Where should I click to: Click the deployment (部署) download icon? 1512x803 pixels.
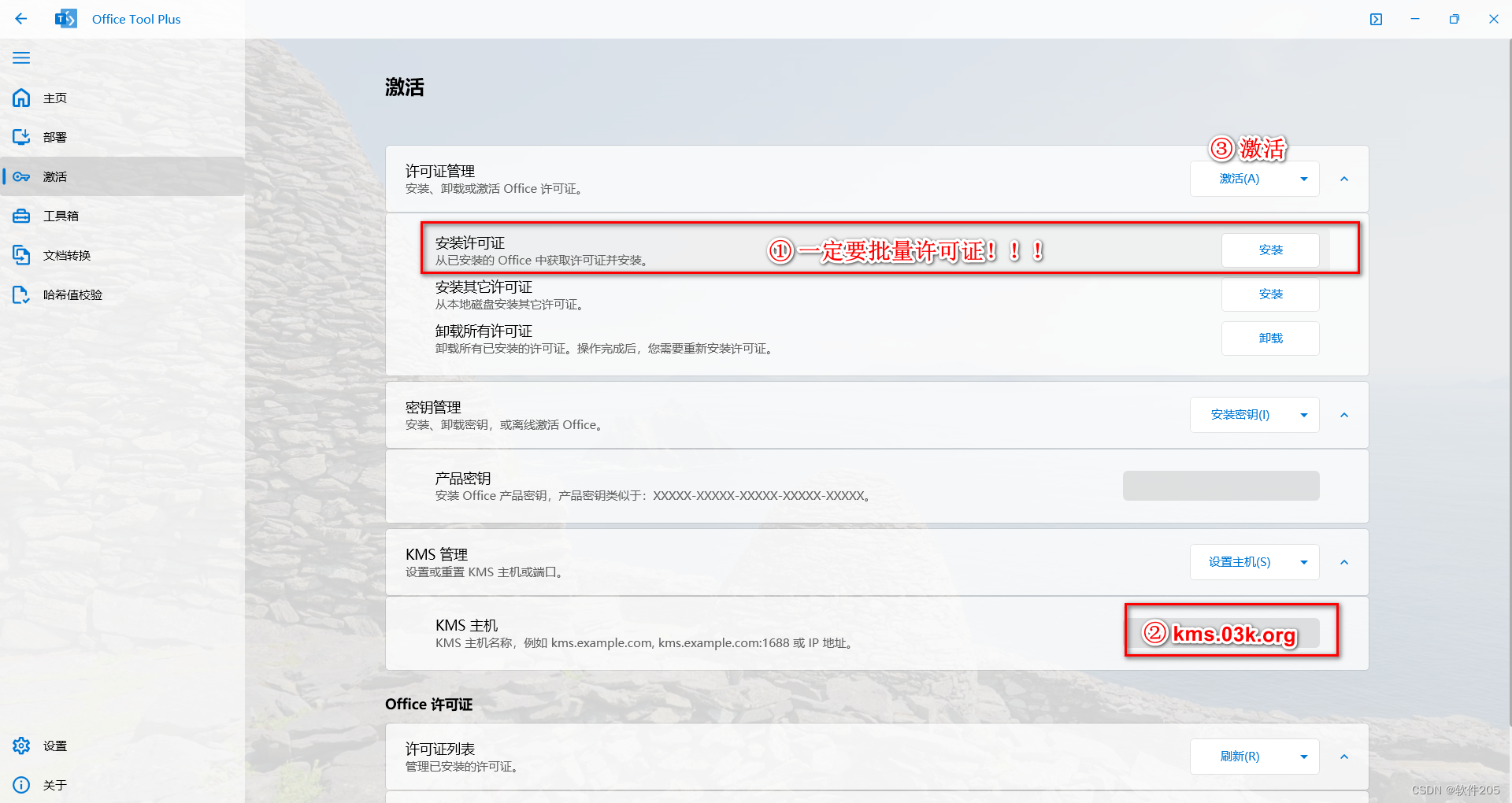(x=20, y=136)
